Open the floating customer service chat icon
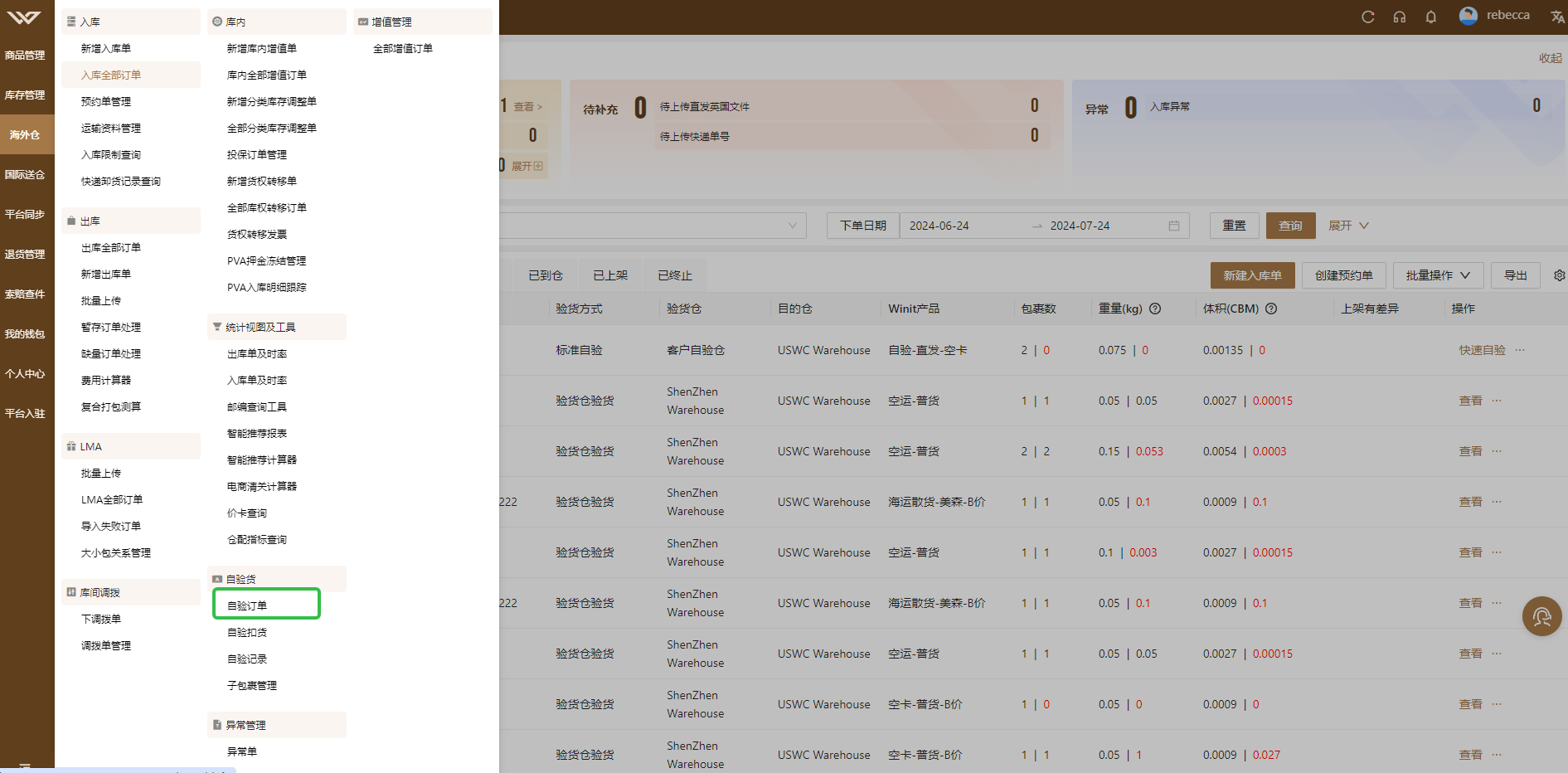 coord(1541,616)
